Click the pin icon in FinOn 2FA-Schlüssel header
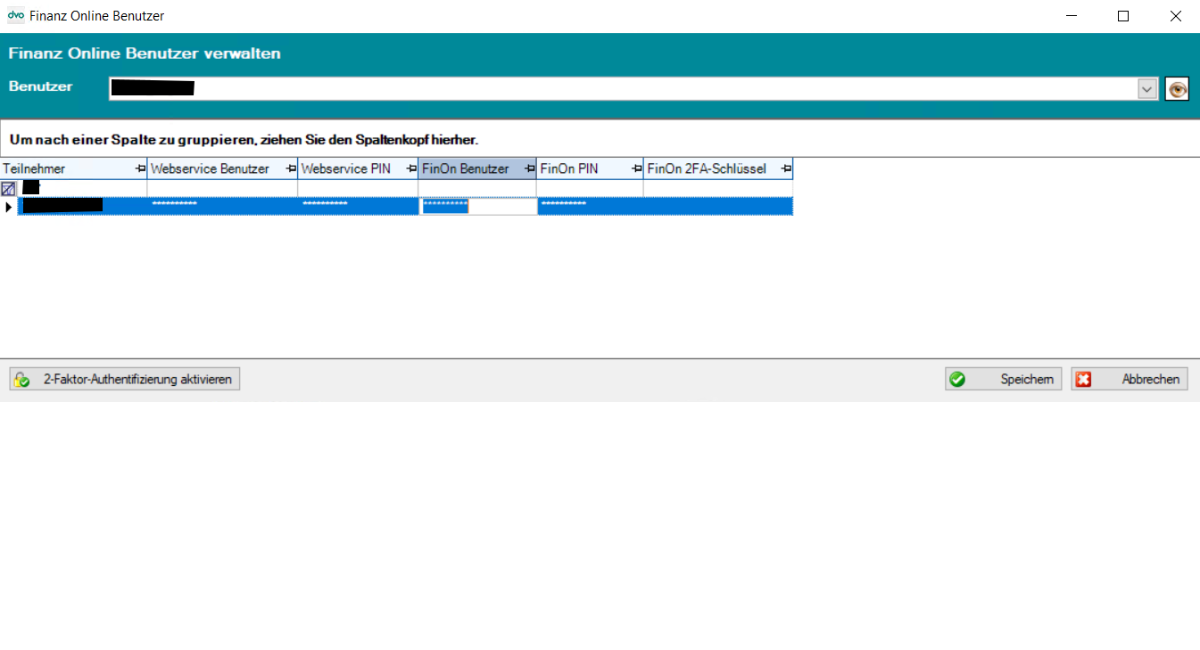 point(786,169)
